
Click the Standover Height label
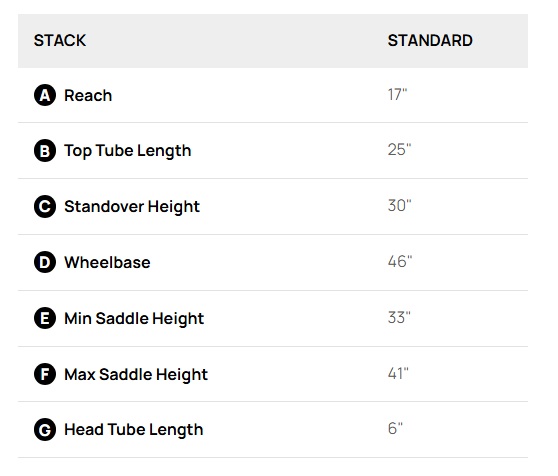pos(132,207)
